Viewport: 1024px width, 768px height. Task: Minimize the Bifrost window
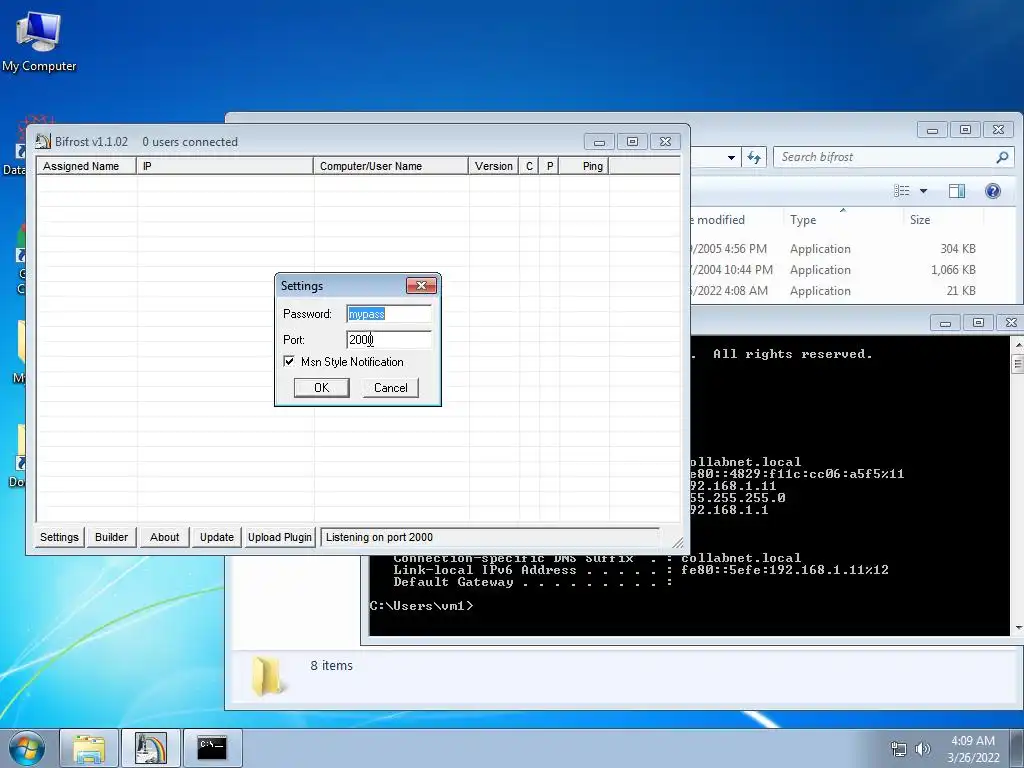[599, 142]
